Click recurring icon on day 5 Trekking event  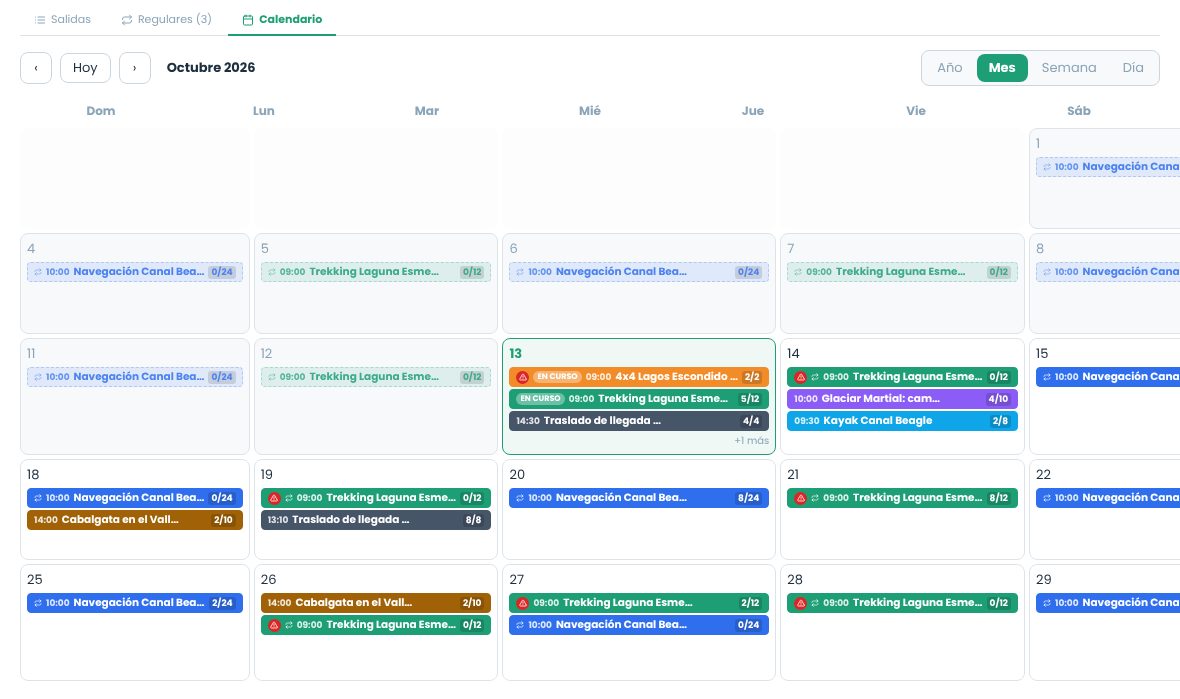click(272, 272)
